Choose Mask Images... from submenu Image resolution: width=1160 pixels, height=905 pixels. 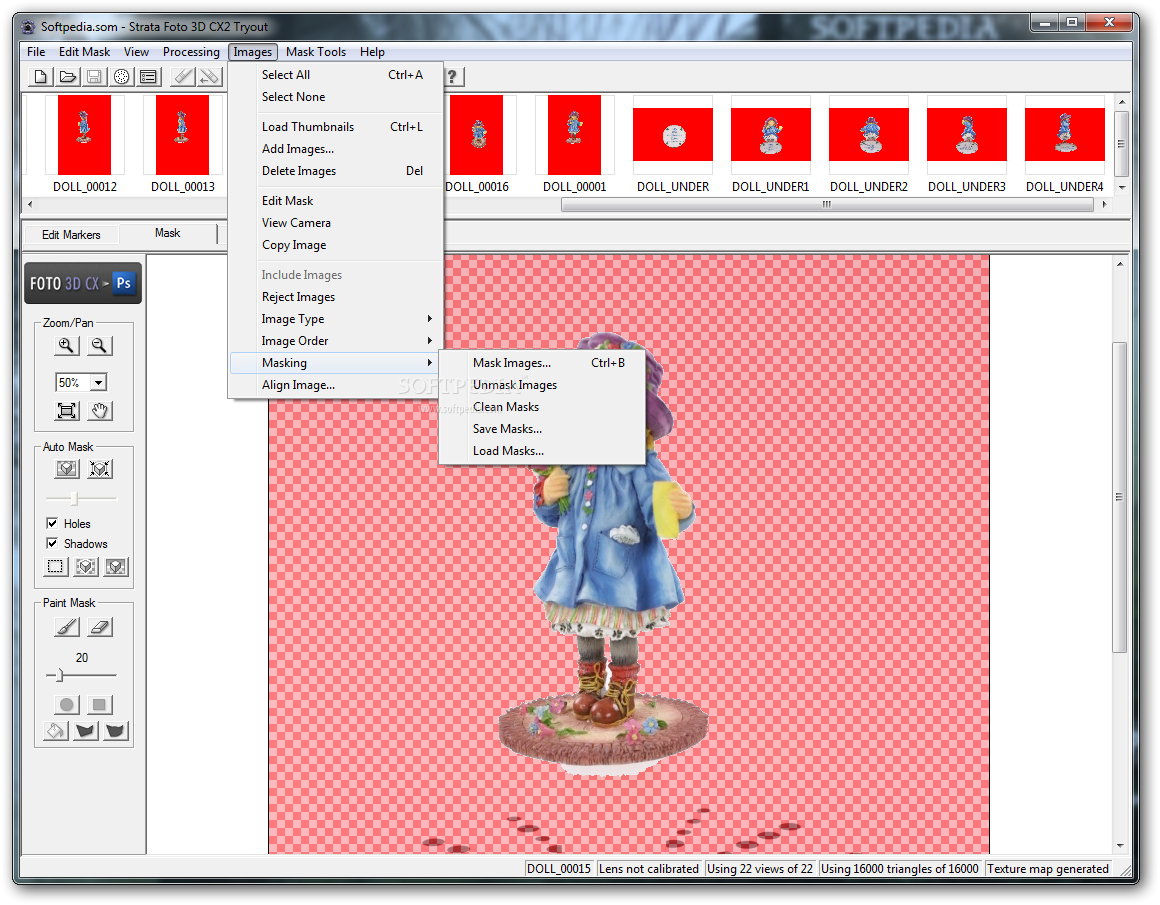pyautogui.click(x=542, y=363)
